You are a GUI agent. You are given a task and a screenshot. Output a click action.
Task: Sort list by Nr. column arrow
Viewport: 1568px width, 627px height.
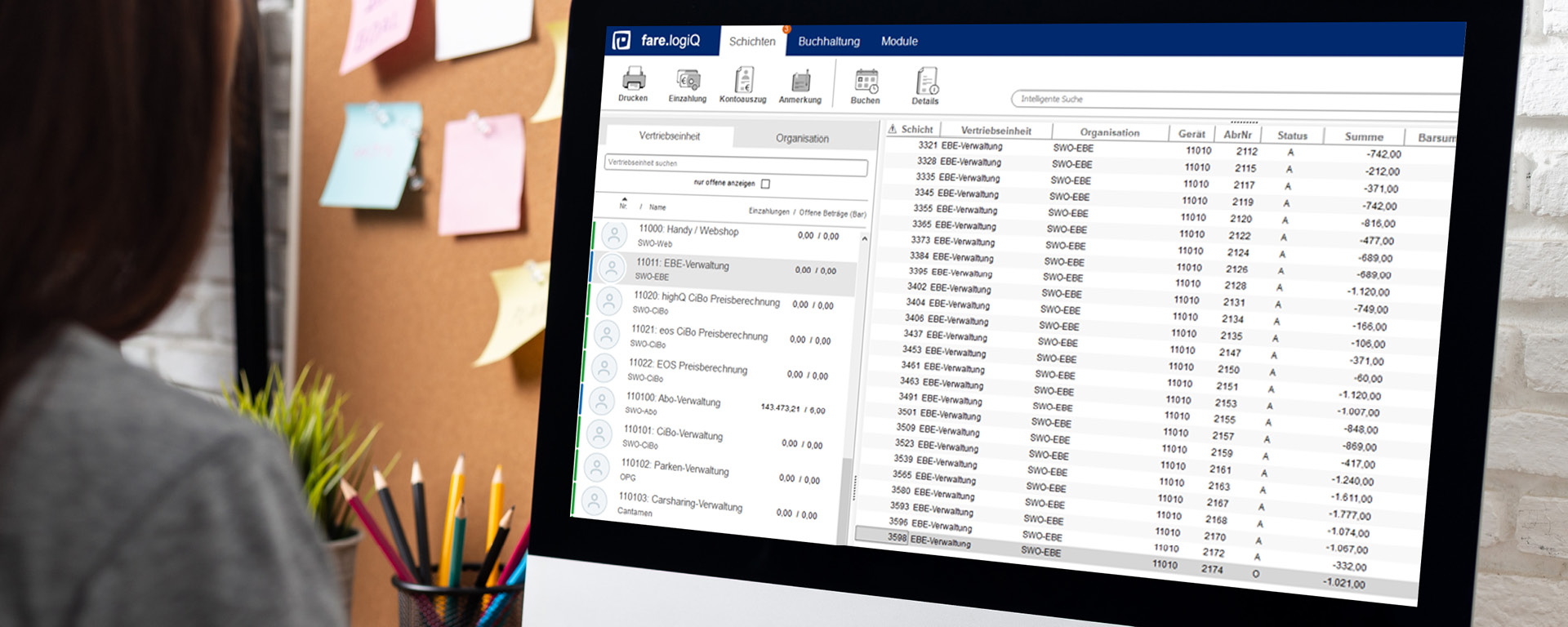coord(624,200)
